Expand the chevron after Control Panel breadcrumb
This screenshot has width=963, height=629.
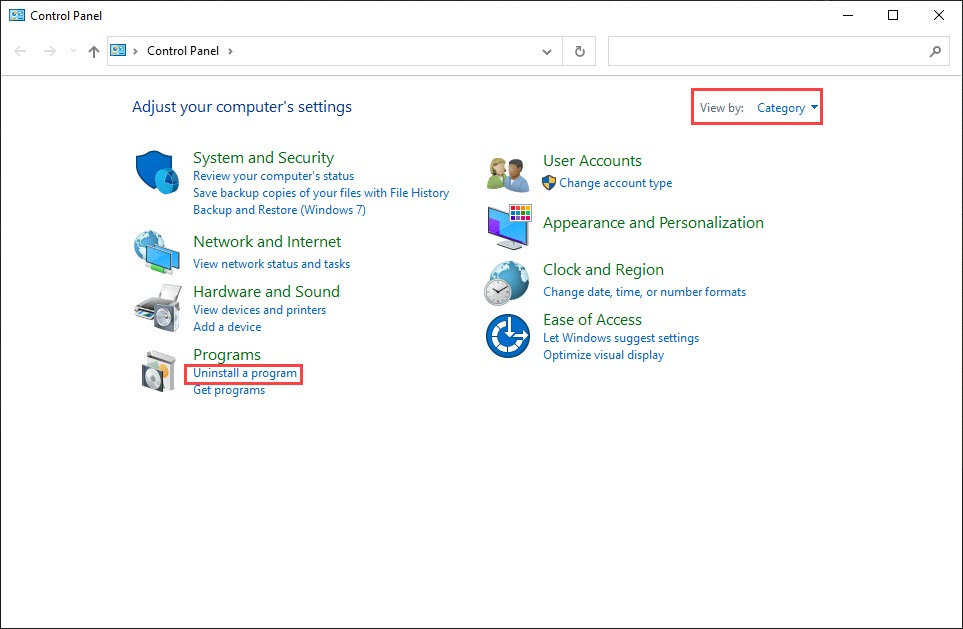point(230,51)
